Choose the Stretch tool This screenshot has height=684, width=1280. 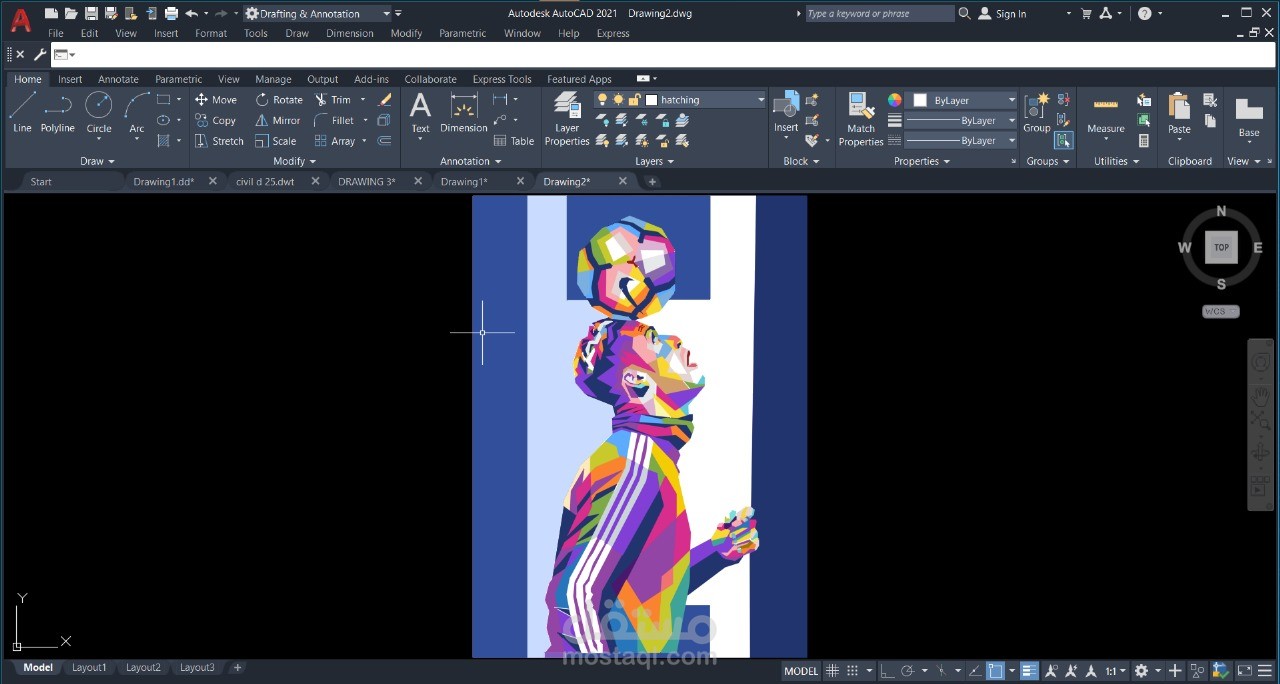coord(219,141)
